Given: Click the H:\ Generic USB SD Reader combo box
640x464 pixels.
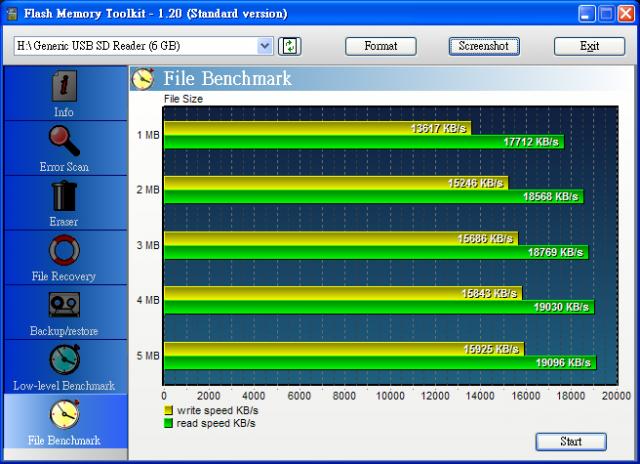Looking at the screenshot, I should 144,46.
